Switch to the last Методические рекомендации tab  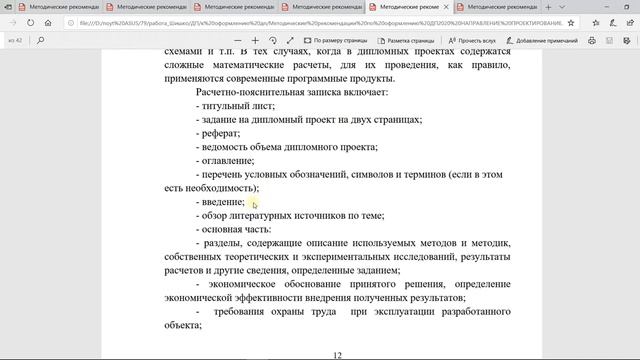pyautogui.click(x=498, y=7)
